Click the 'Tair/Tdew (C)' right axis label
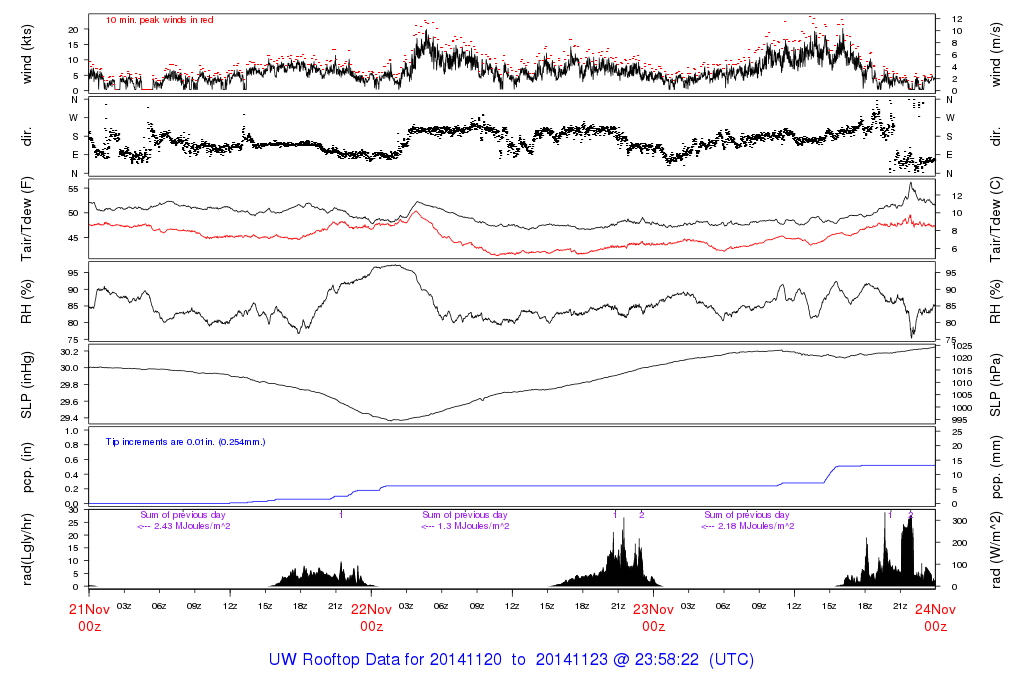The width and height of the screenshot is (1024, 700). pyautogui.click(x=995, y=219)
